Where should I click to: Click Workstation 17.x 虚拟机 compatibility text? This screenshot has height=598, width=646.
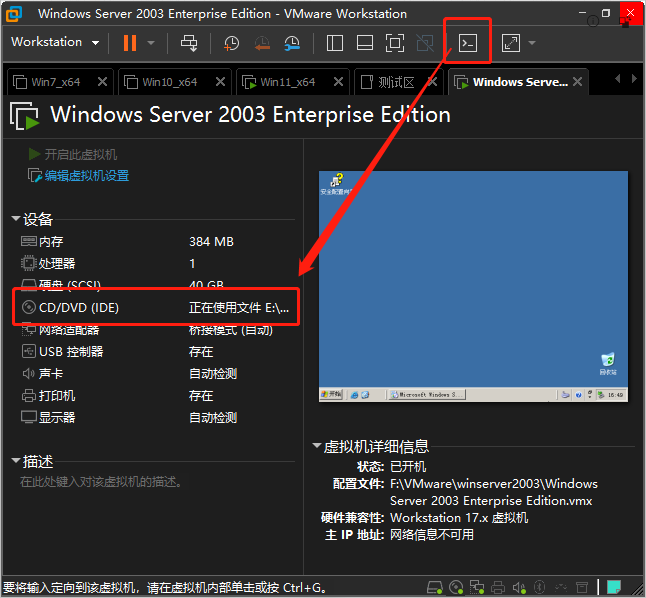point(459,518)
